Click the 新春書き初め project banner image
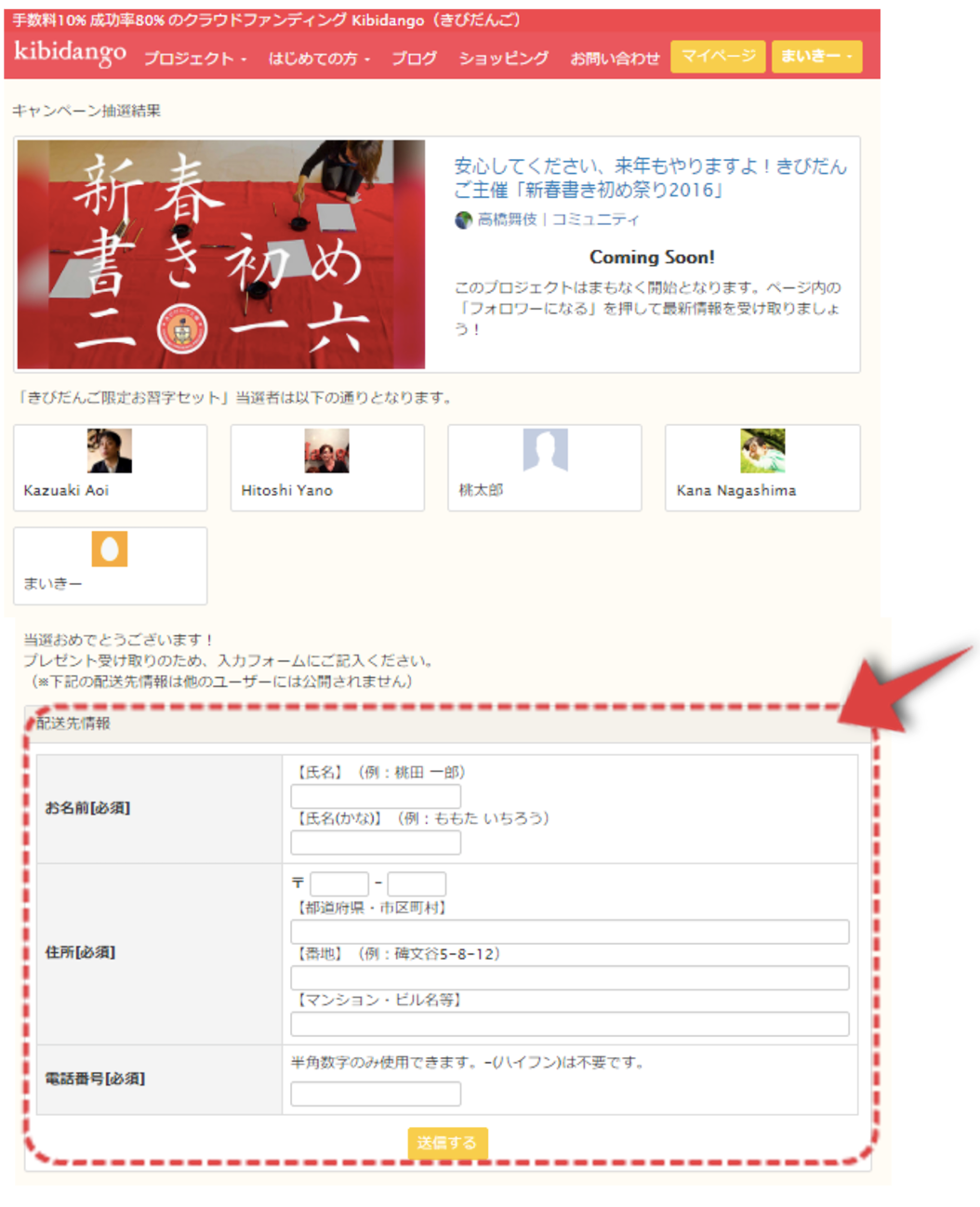 point(221,254)
